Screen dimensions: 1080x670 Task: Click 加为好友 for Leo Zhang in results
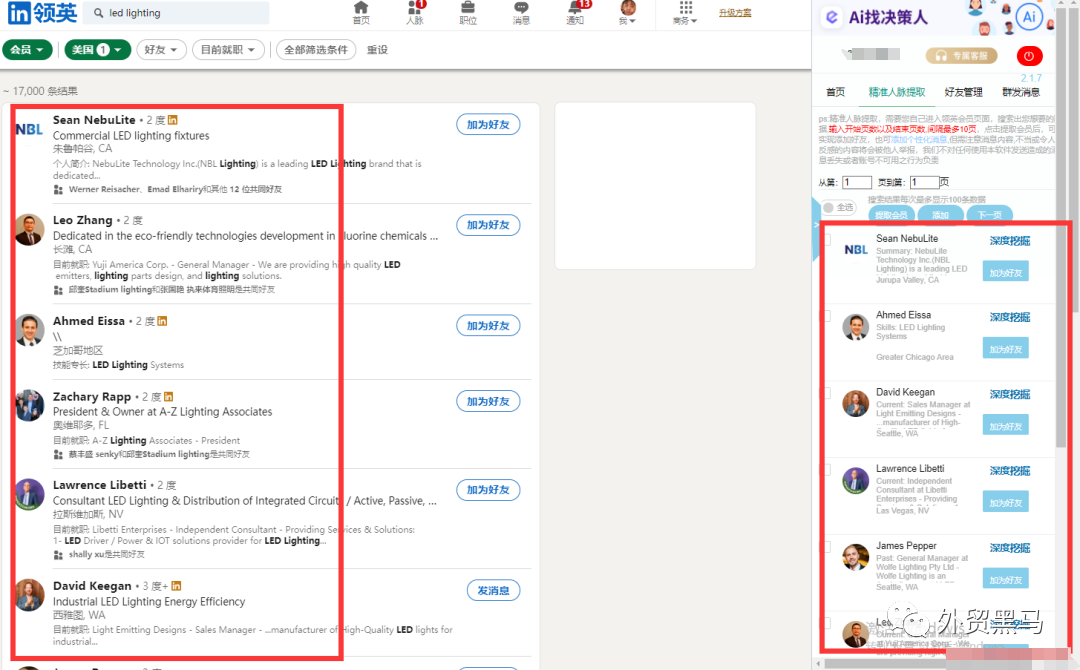(488, 225)
